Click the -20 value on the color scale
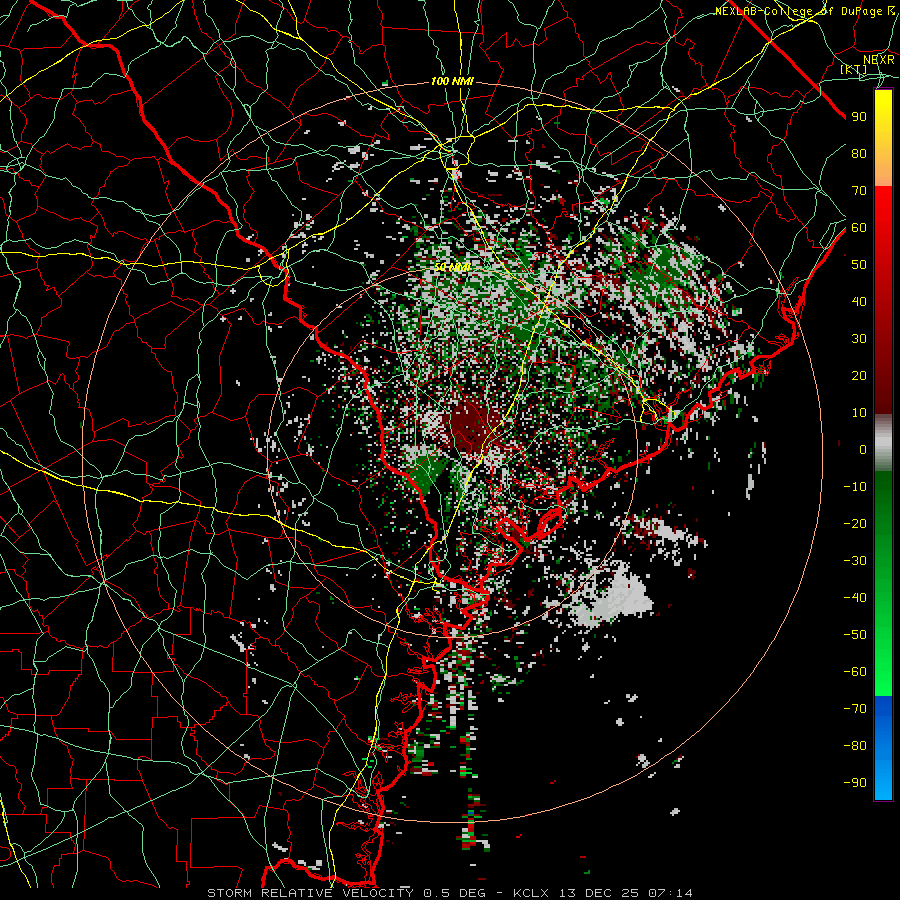 [855, 523]
